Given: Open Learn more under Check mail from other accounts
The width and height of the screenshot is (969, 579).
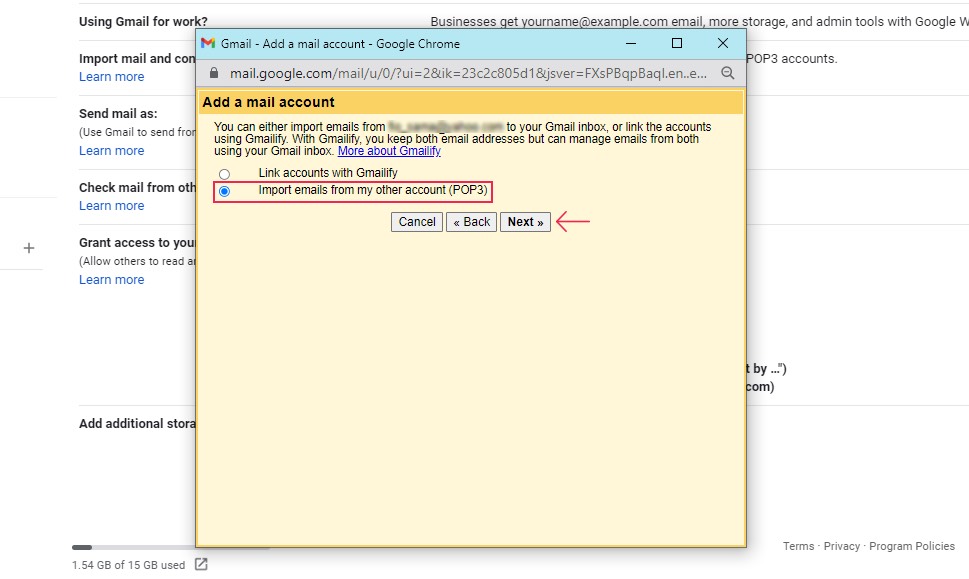Looking at the screenshot, I should click(x=111, y=206).
